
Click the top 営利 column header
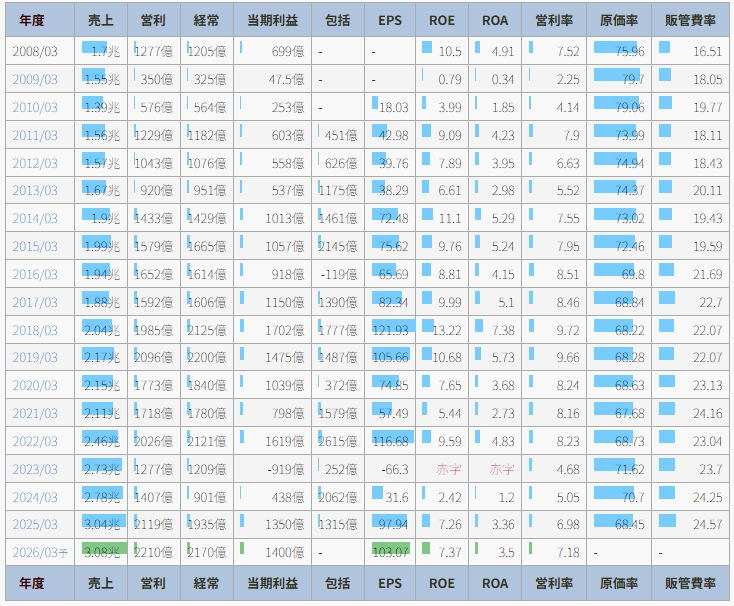pyautogui.click(x=154, y=20)
